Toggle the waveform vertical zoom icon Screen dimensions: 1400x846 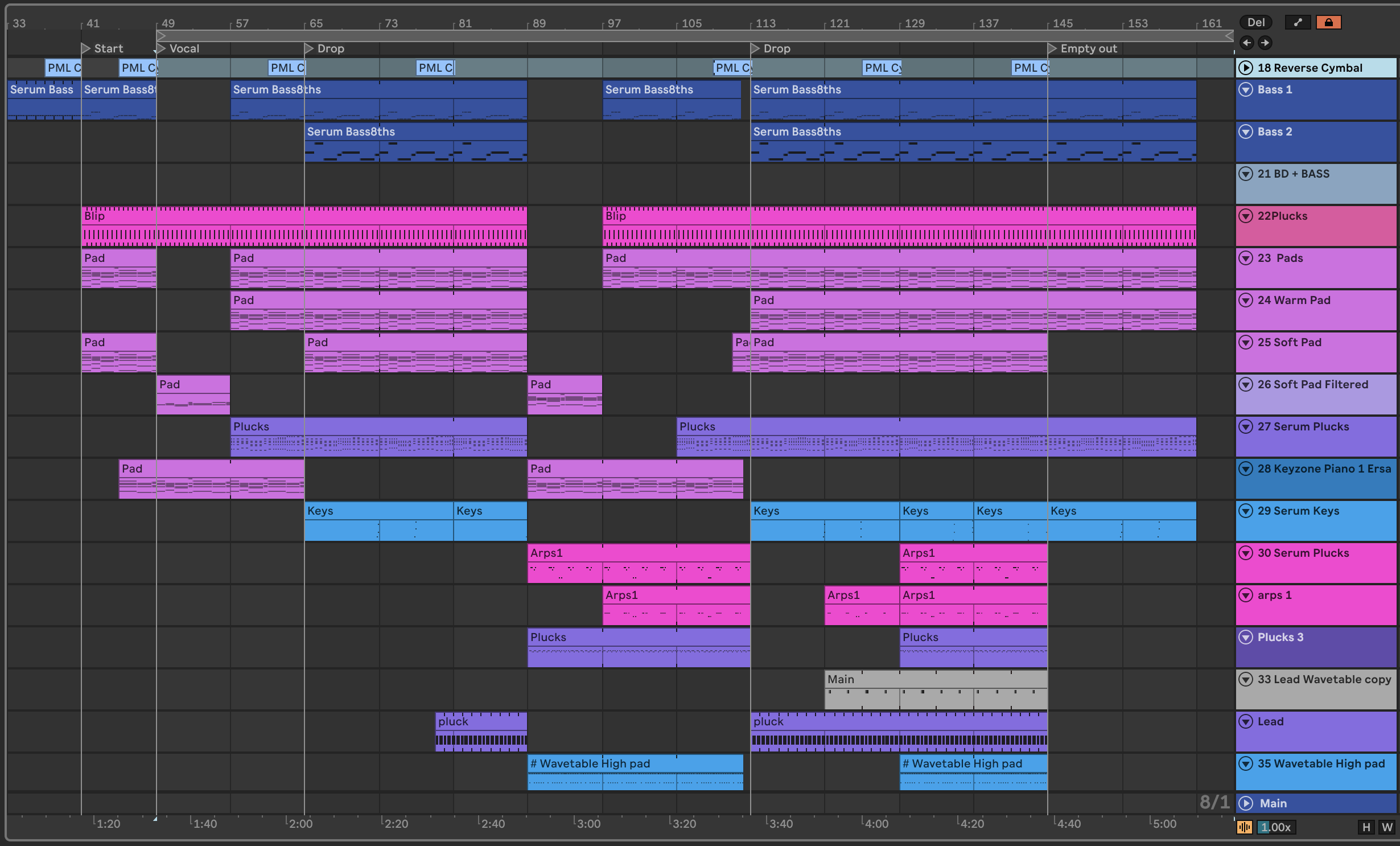tap(1245, 827)
